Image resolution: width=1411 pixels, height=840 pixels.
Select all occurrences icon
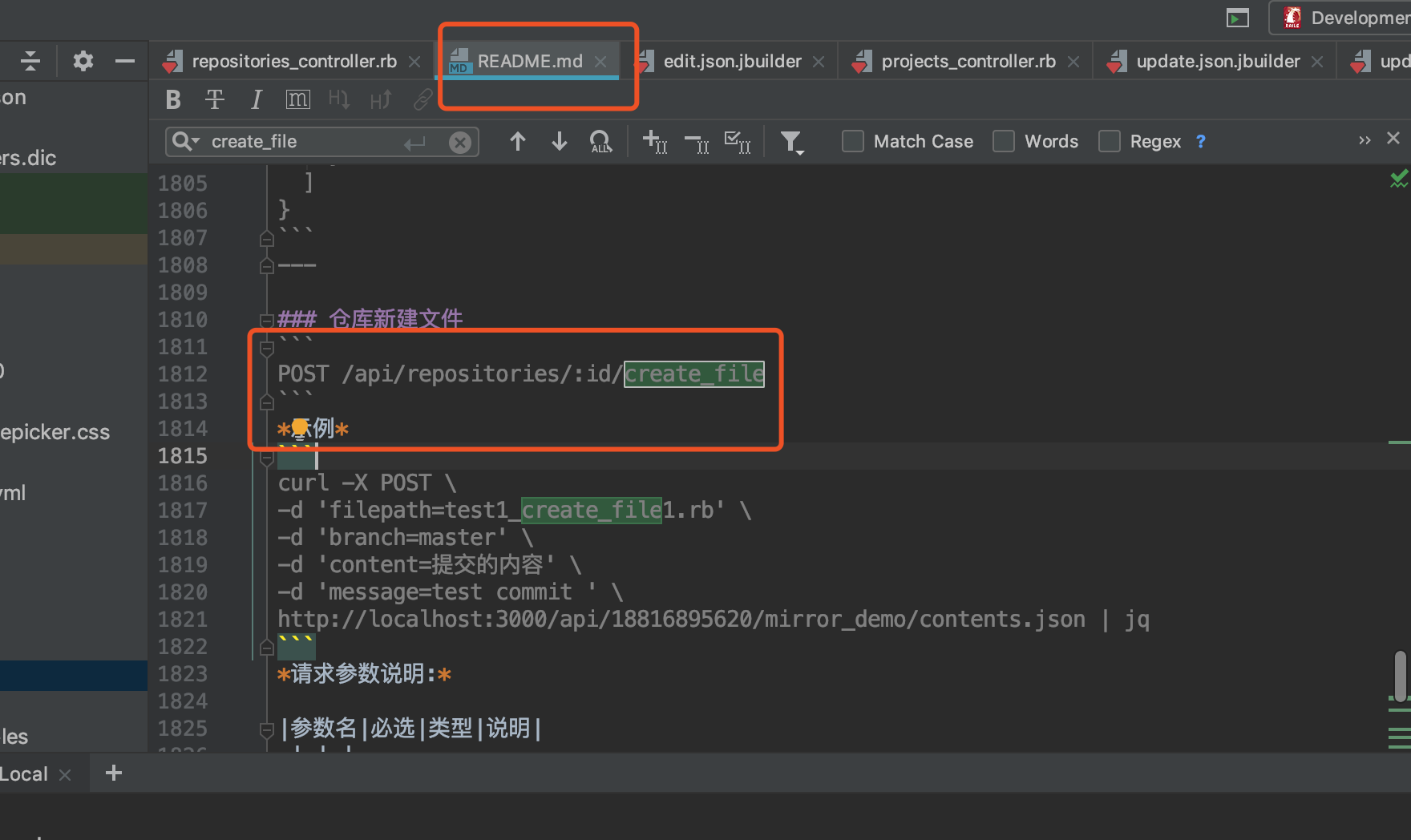point(738,142)
